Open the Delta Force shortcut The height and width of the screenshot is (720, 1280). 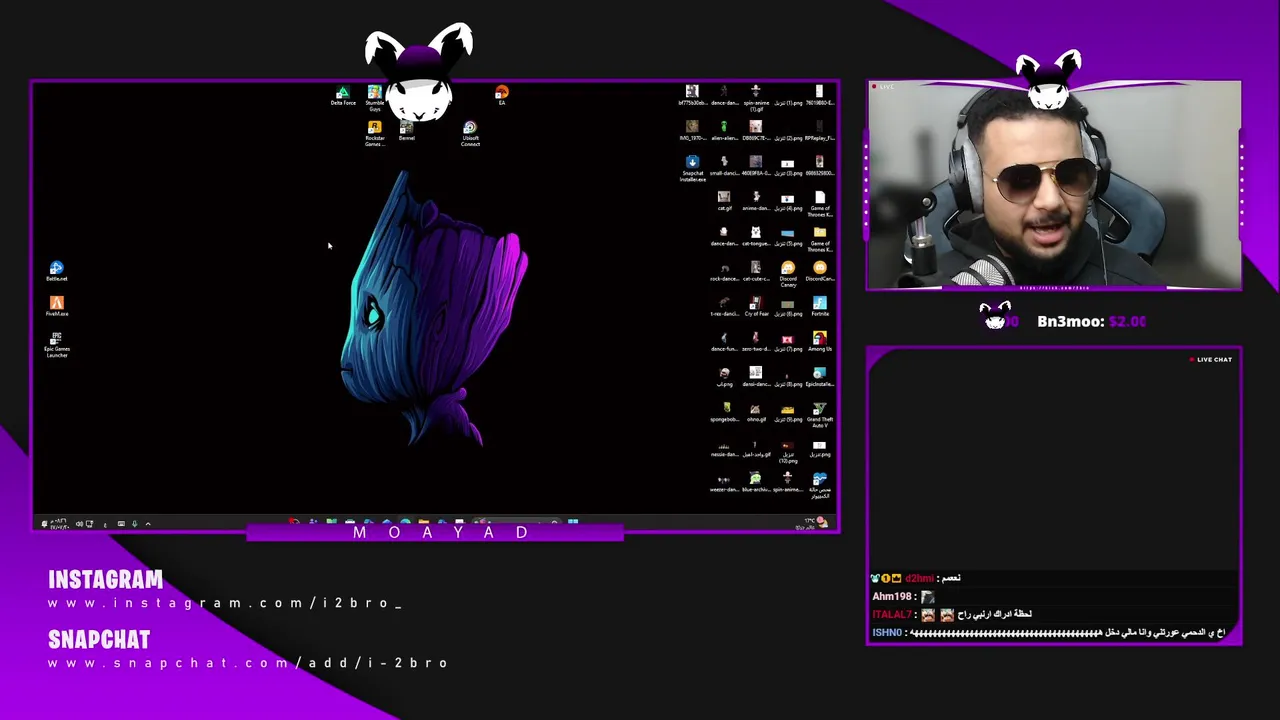coord(343,96)
